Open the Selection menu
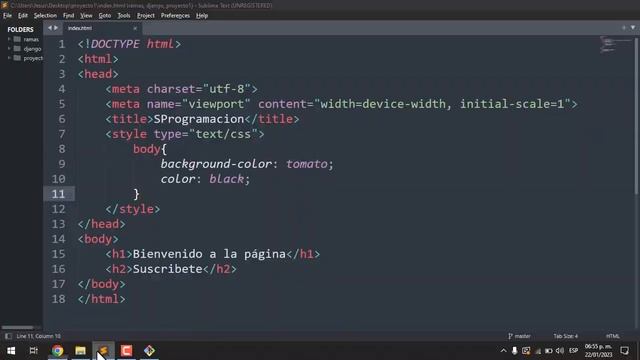Image resolution: width=640 pixels, height=360 pixels. coord(45,16)
